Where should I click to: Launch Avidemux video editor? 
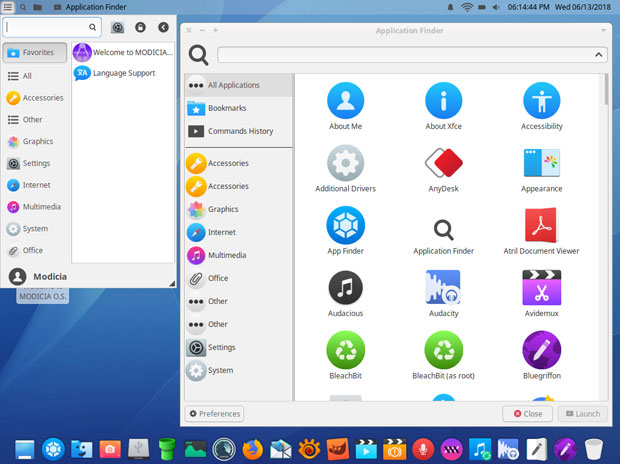[541, 293]
